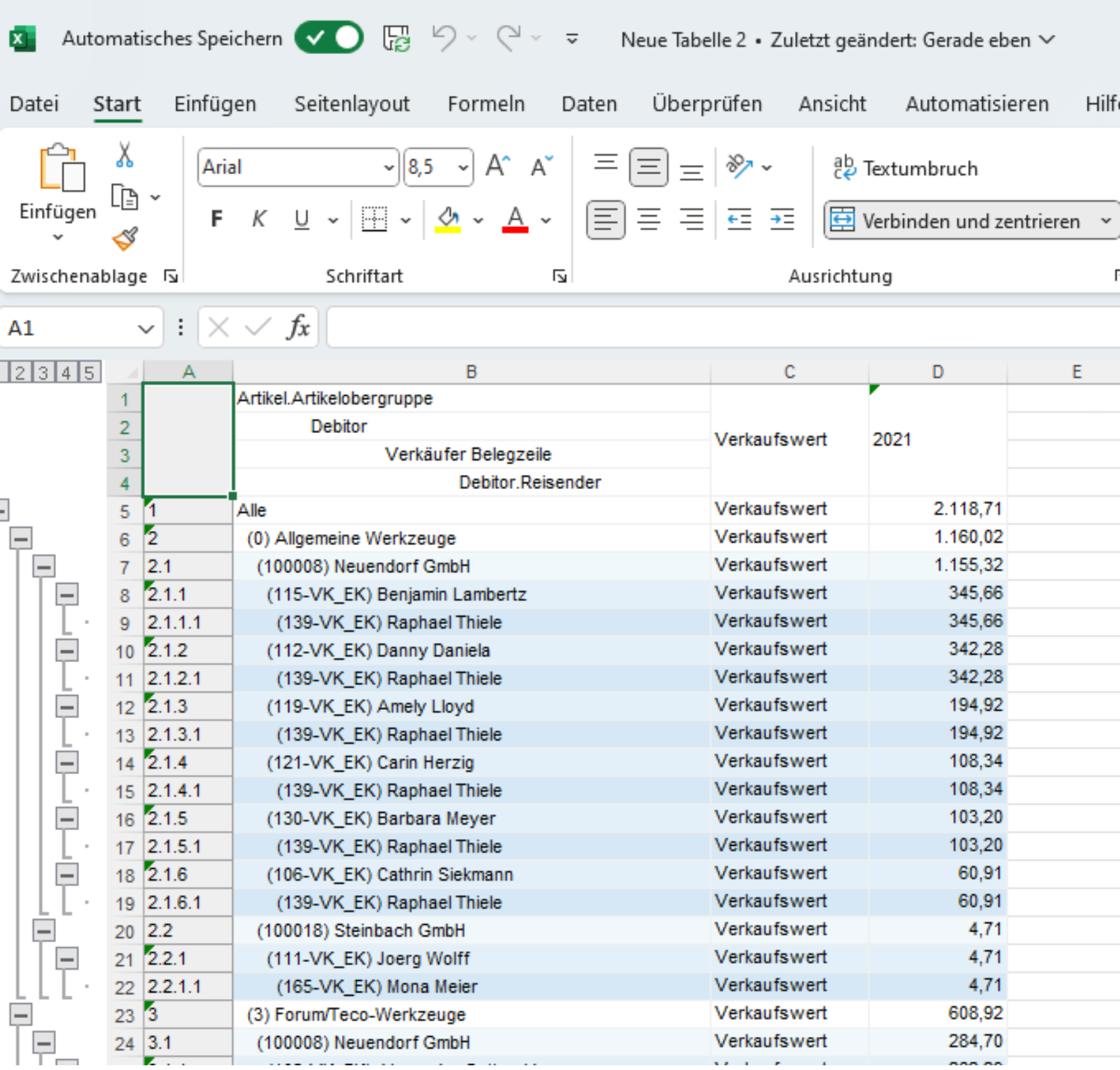This screenshot has height=1070, width=1120.
Task: Collapse the outline group at row 6
Action: [21, 538]
